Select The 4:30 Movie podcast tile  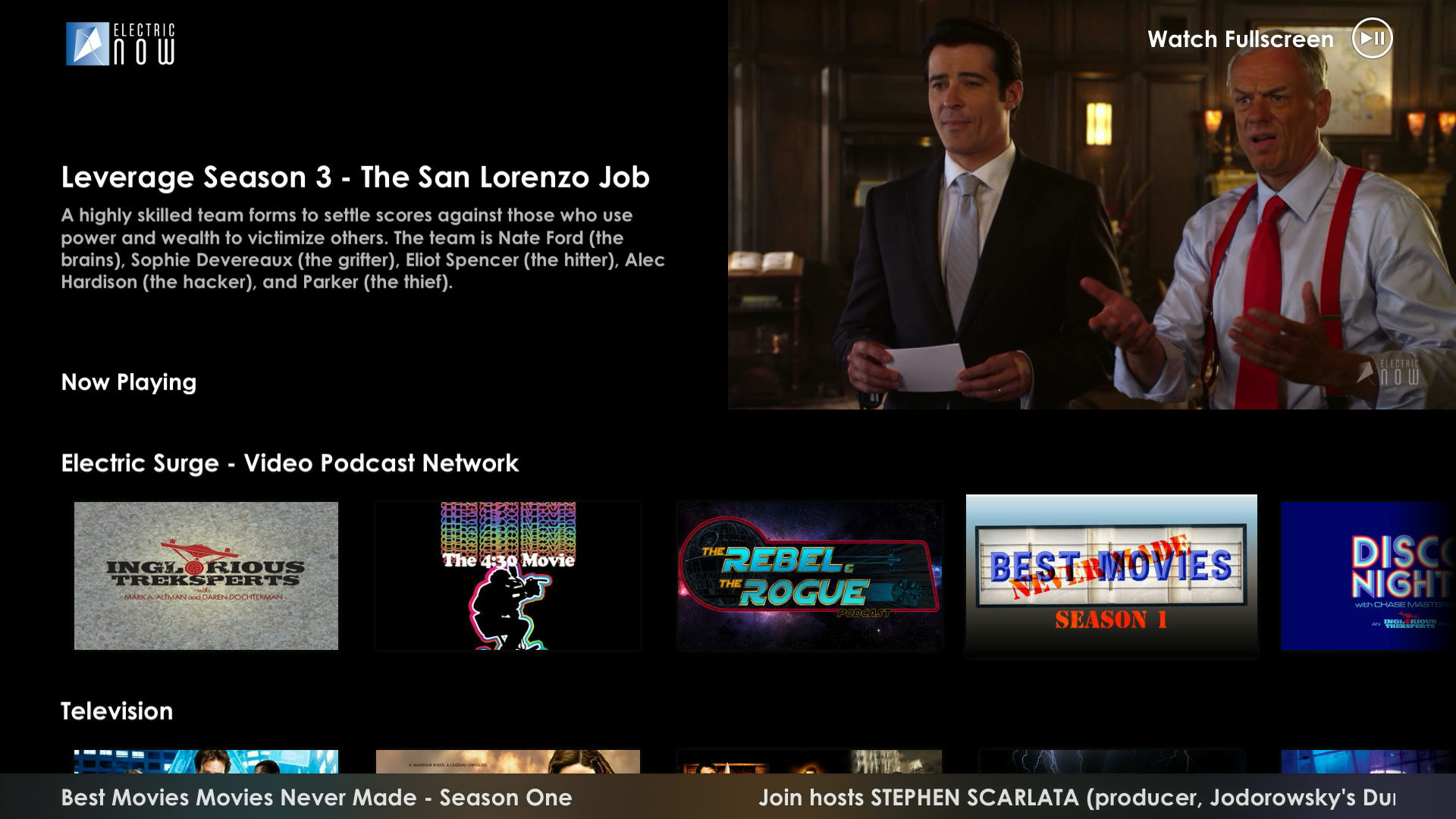point(508,576)
